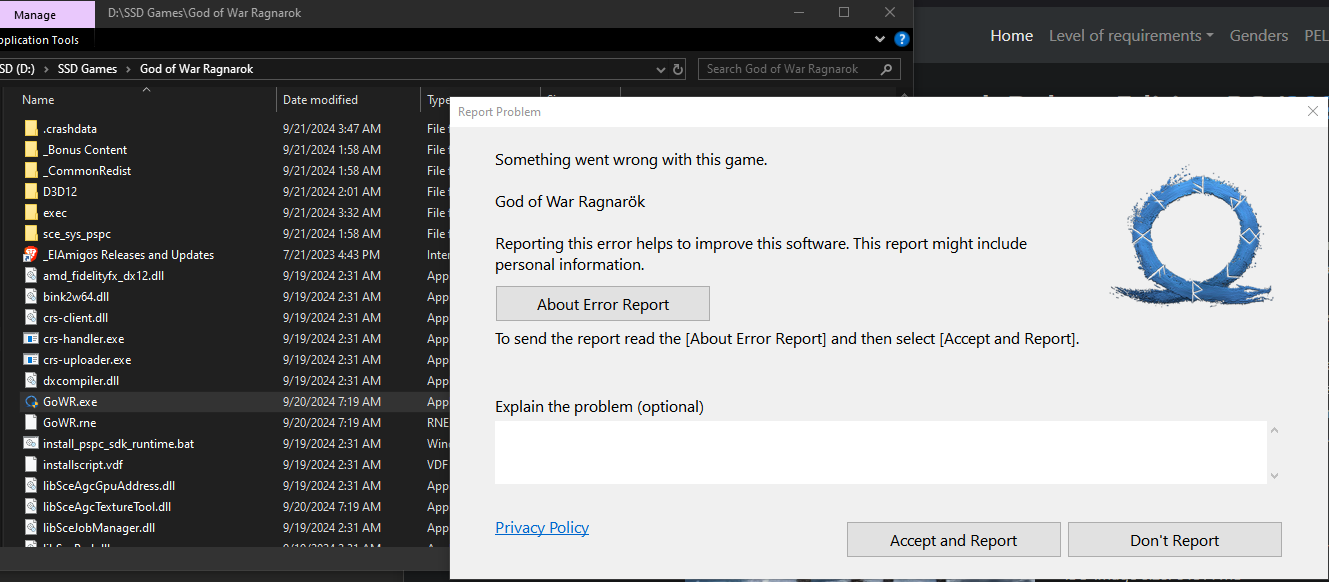Viewport: 1329px width, 582px height.
Task: Expand the breadcrumb arrow after SSD Games
Action: (x=128, y=70)
